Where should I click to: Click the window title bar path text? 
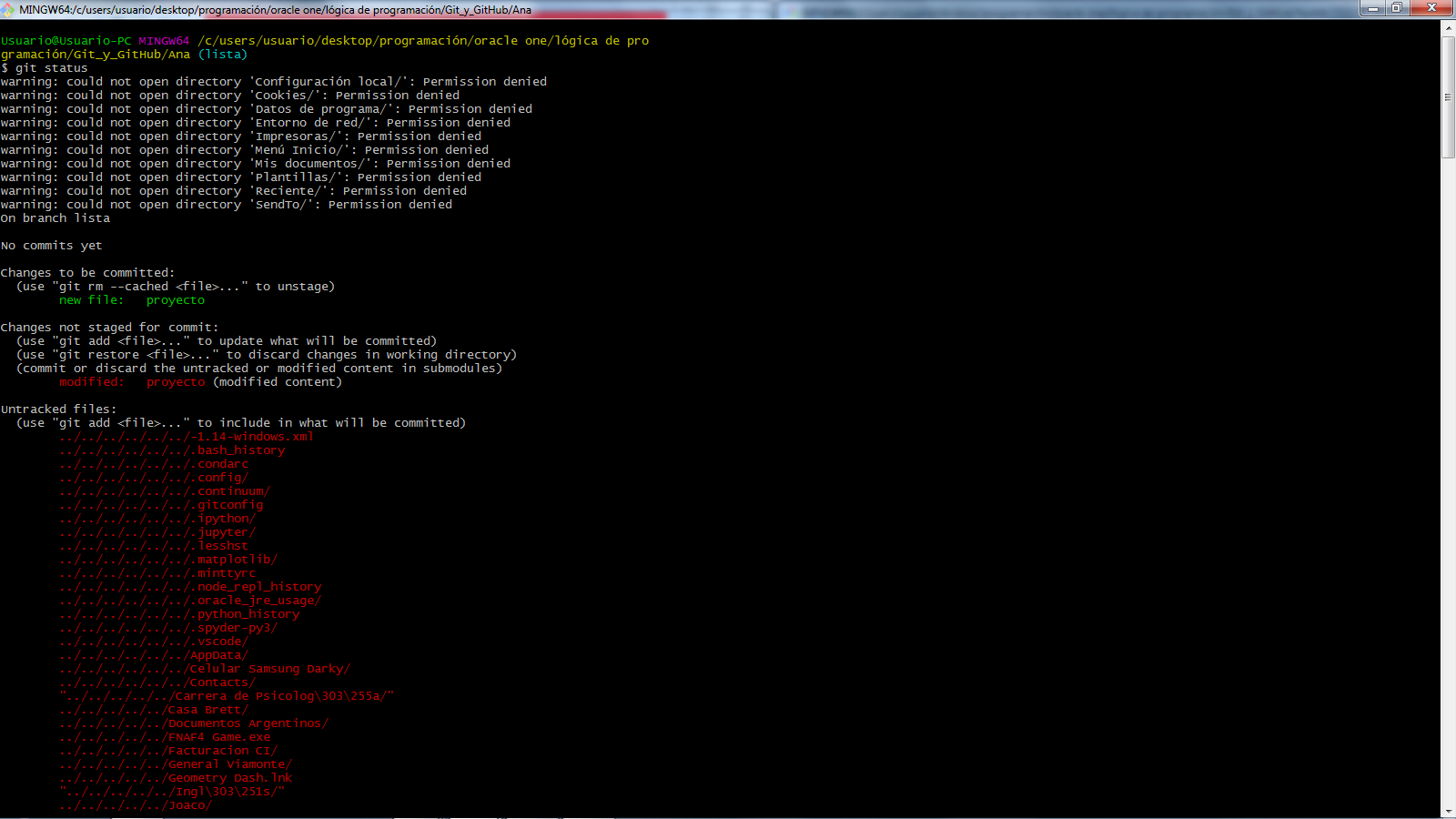tap(275, 10)
